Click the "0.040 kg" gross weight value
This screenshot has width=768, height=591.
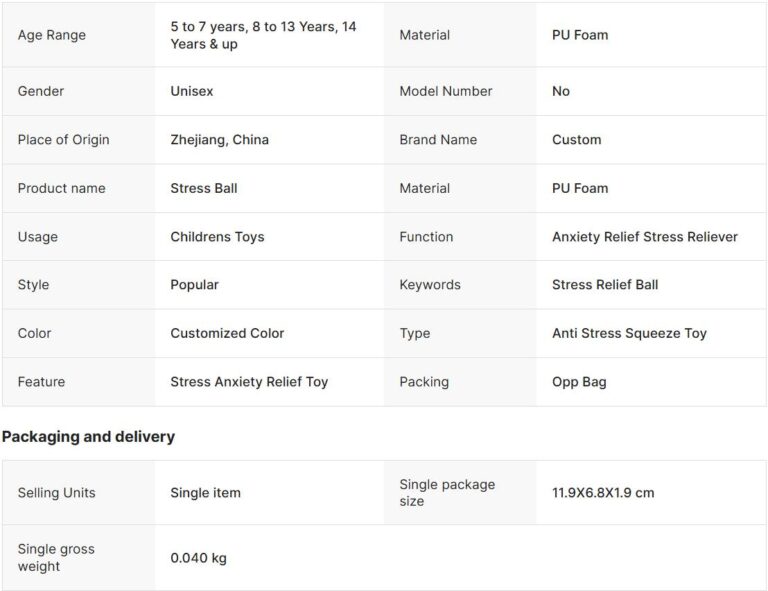[x=198, y=558]
